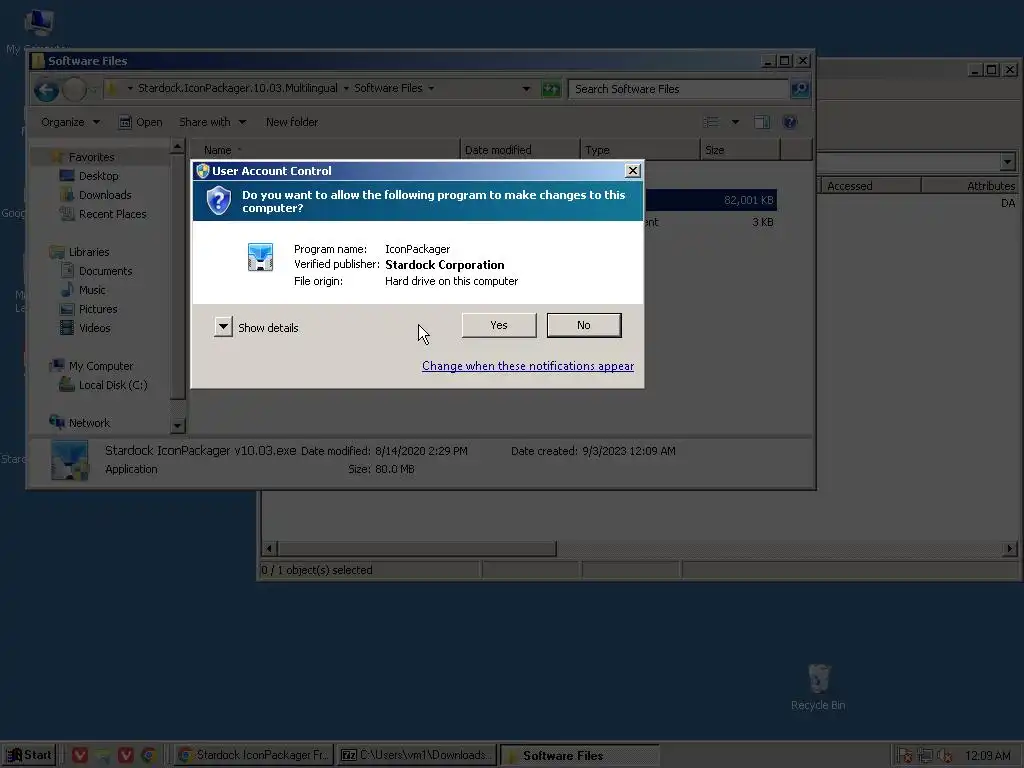
Task: Click navigation pane scroll up arrow
Action: click(x=178, y=146)
